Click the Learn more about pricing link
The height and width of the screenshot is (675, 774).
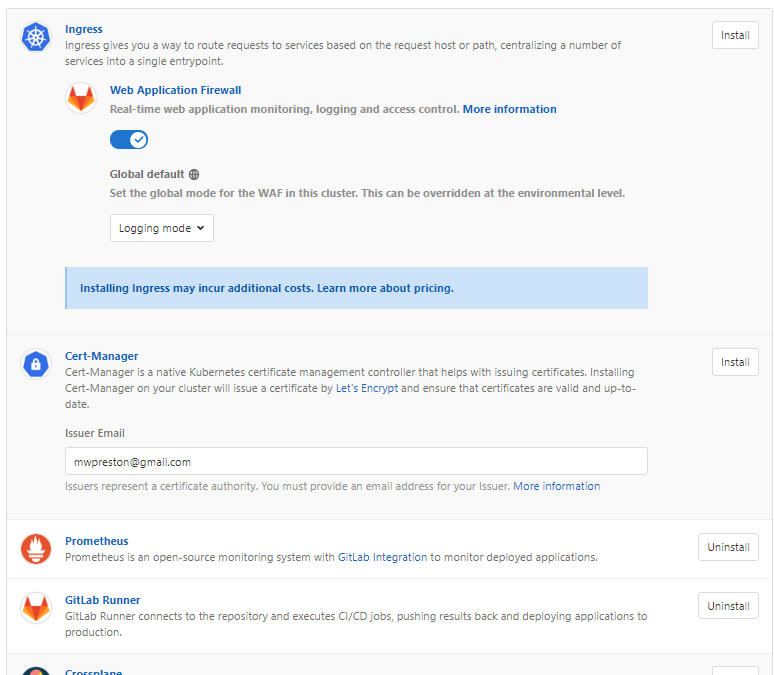[x=385, y=288]
